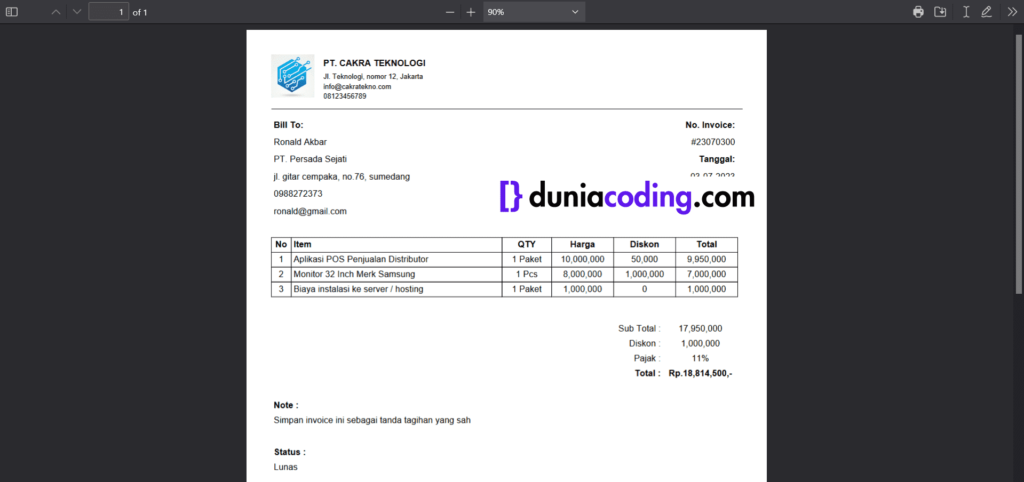1024x482 pixels.
Task: Click the No. Invoice: label
Action: click(710, 125)
